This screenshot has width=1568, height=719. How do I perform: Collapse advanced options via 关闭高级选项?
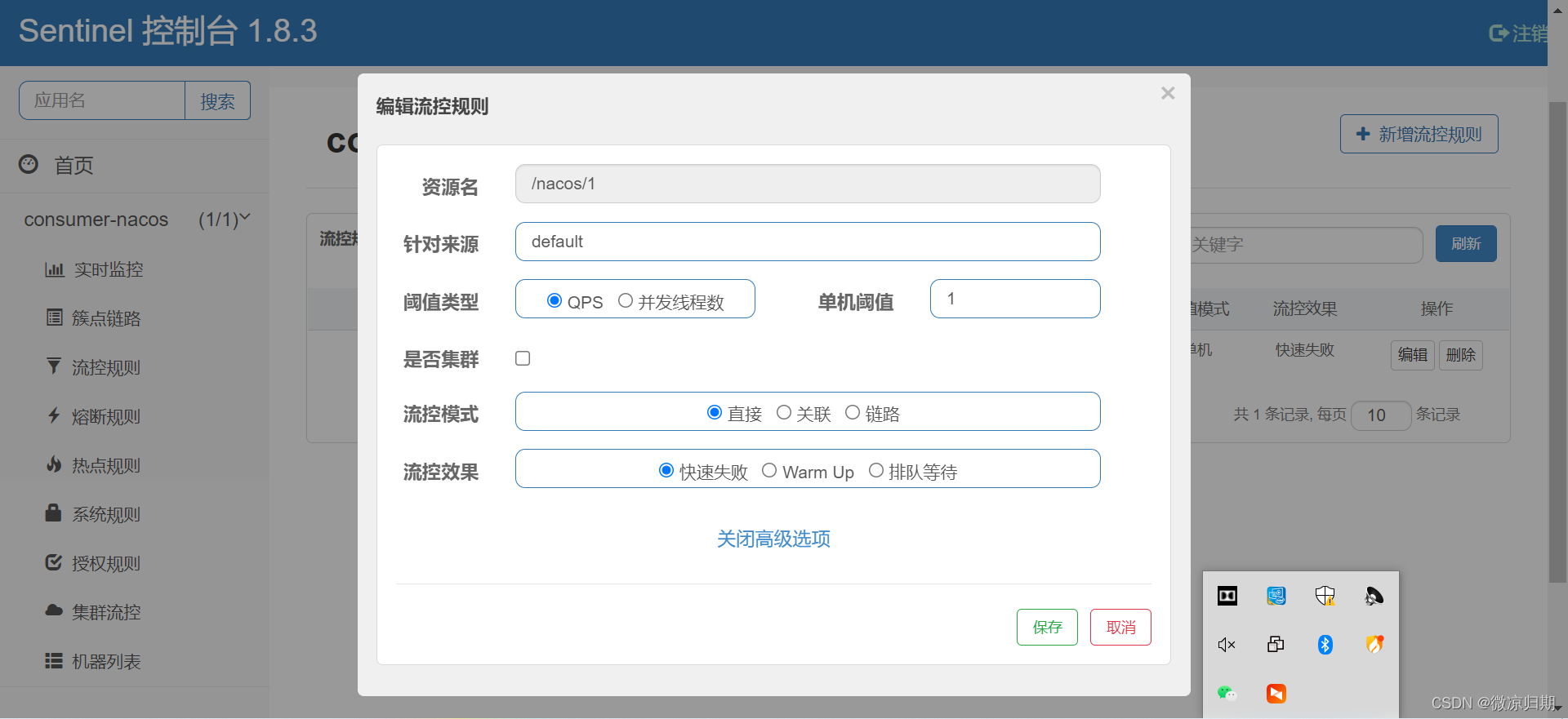(773, 539)
